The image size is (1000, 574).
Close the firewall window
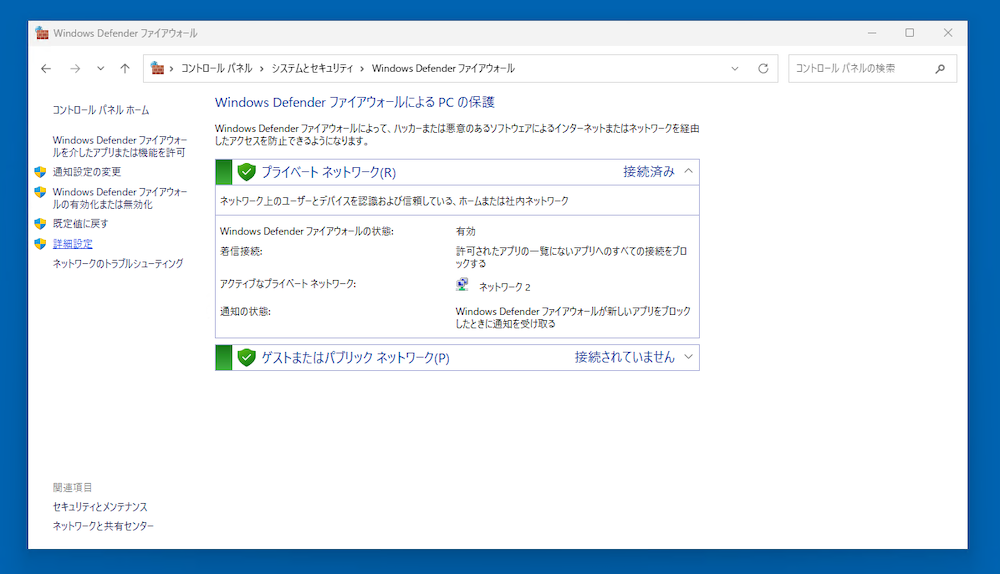[948, 33]
